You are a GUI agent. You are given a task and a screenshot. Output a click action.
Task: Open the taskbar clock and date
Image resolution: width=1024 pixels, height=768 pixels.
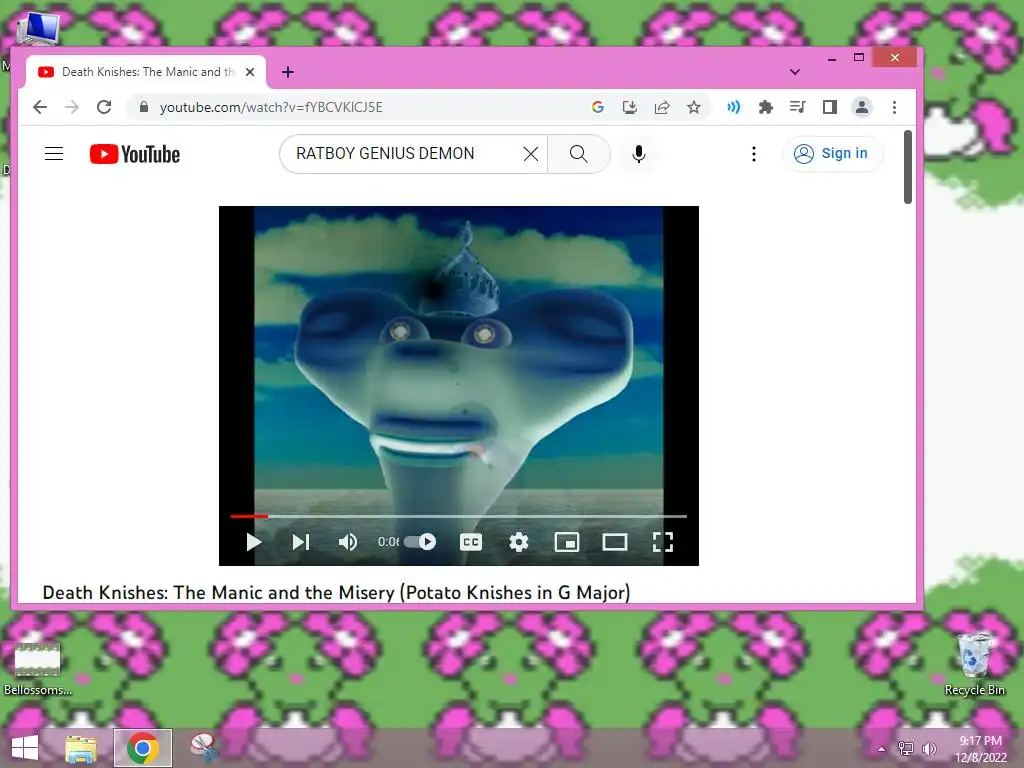tap(980, 749)
